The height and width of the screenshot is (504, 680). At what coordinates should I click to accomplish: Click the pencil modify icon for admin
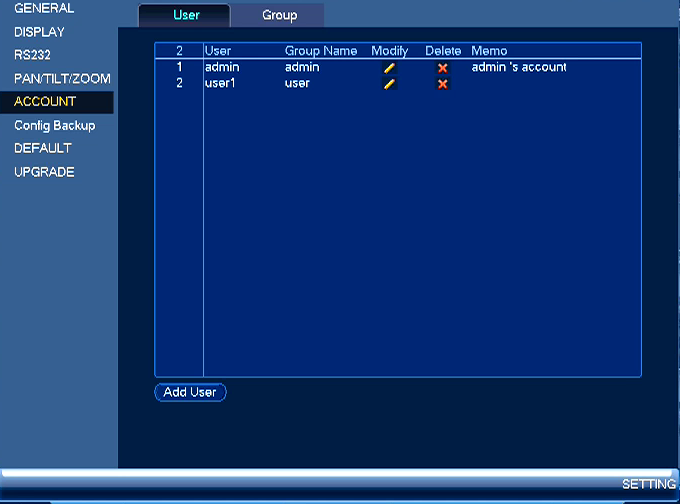point(389,68)
